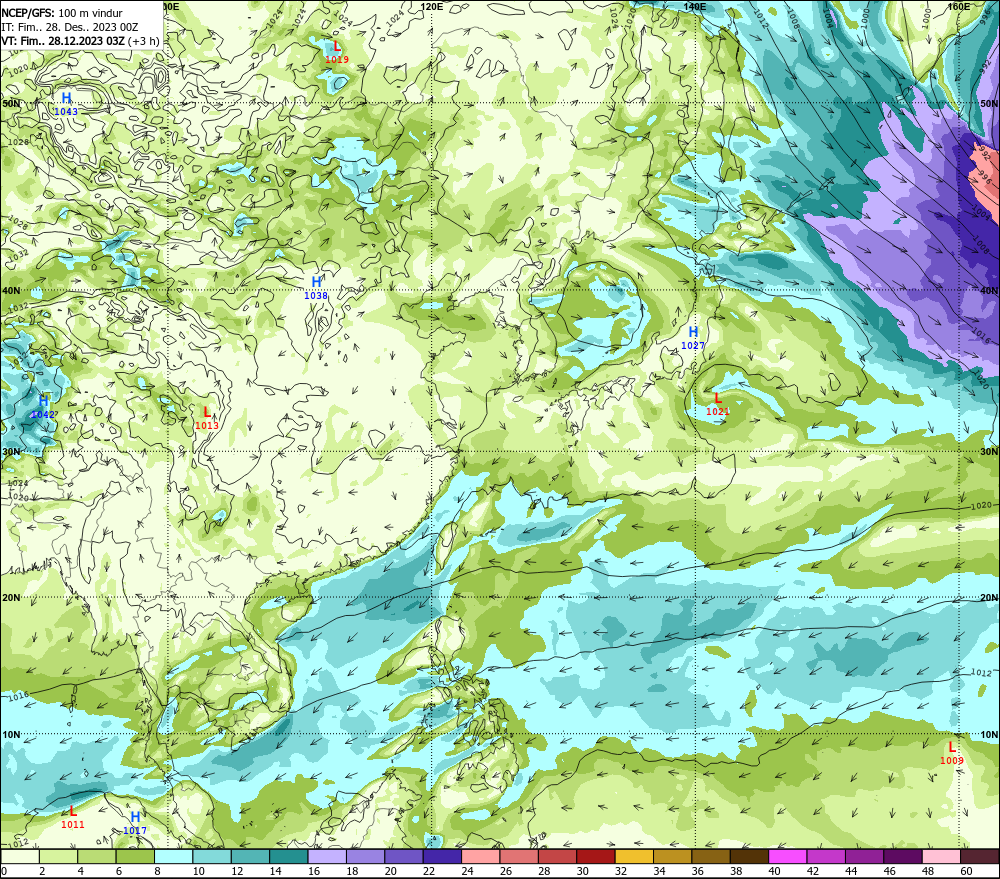Click the dark purple legend swatch at 46
1000x879 pixels.
903,856
